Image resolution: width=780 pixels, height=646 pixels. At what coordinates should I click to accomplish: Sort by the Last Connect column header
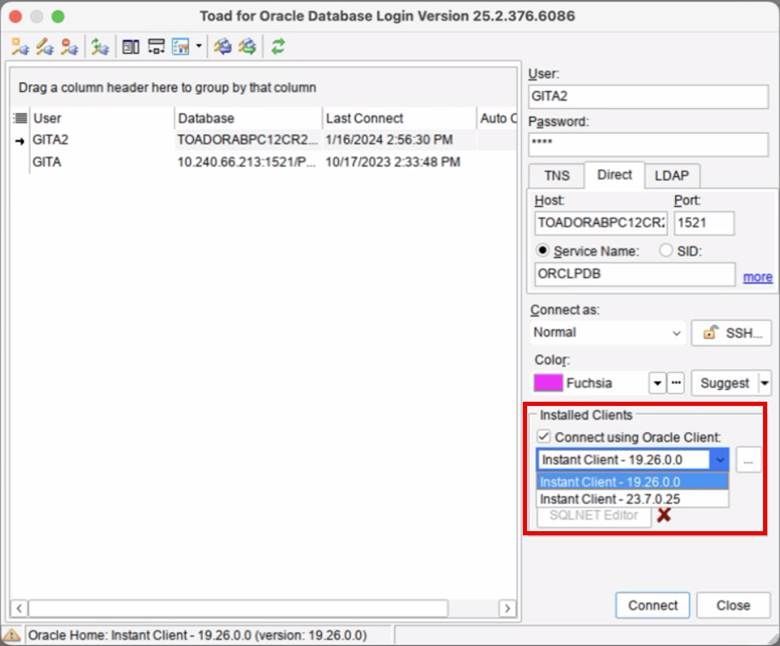[x=399, y=118]
